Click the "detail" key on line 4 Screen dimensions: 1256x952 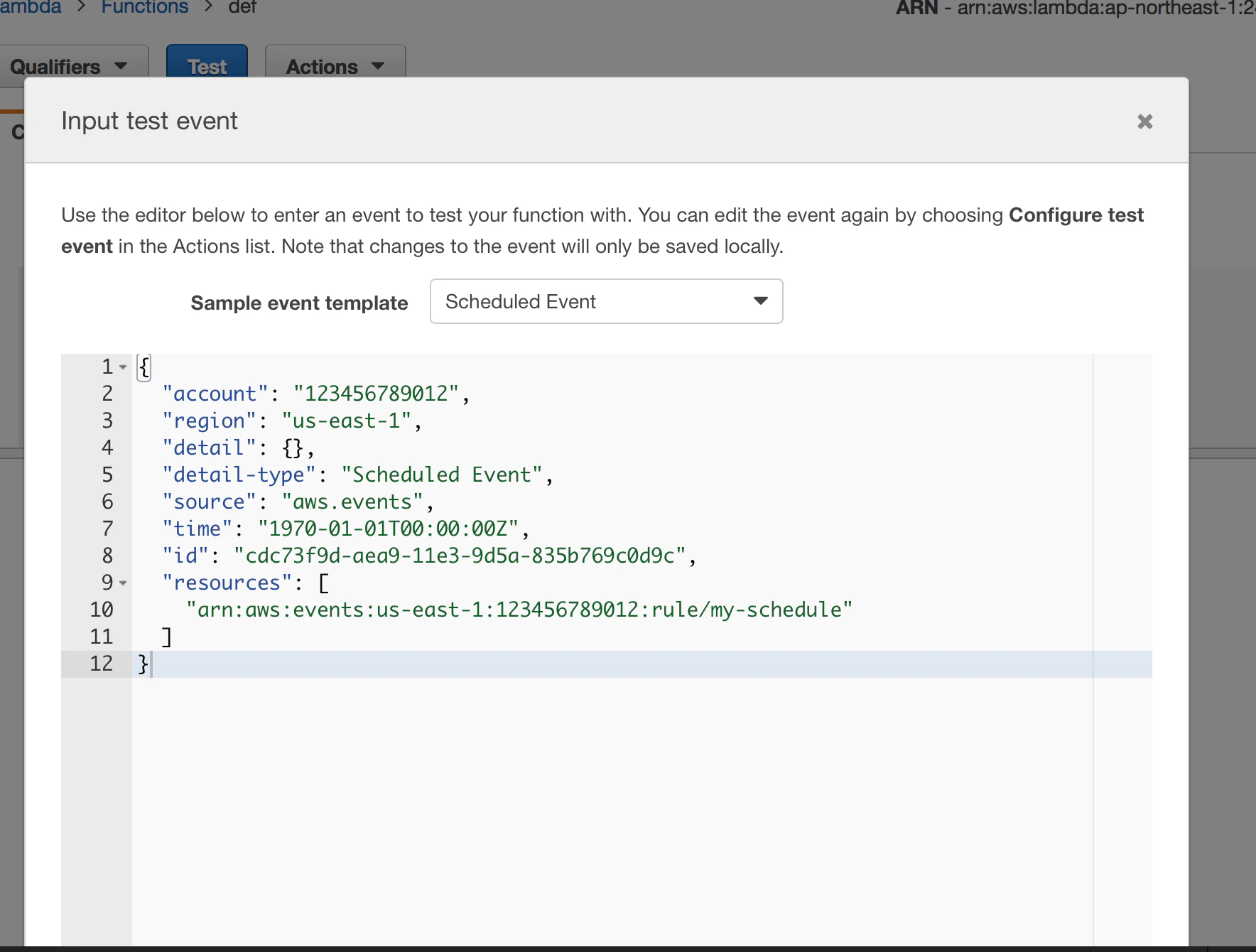click(209, 448)
